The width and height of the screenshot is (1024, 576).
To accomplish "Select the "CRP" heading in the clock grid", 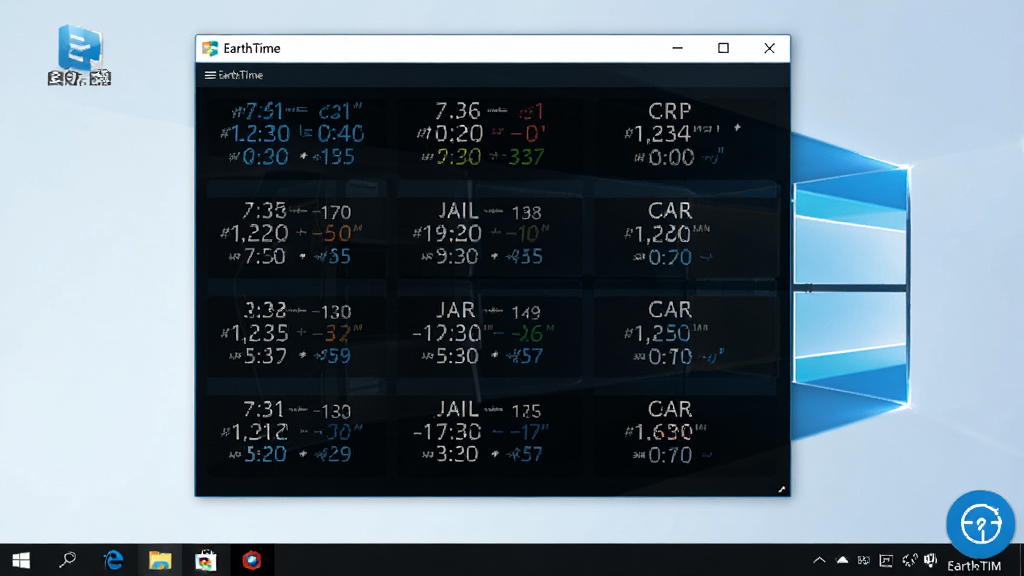I will coord(669,111).
